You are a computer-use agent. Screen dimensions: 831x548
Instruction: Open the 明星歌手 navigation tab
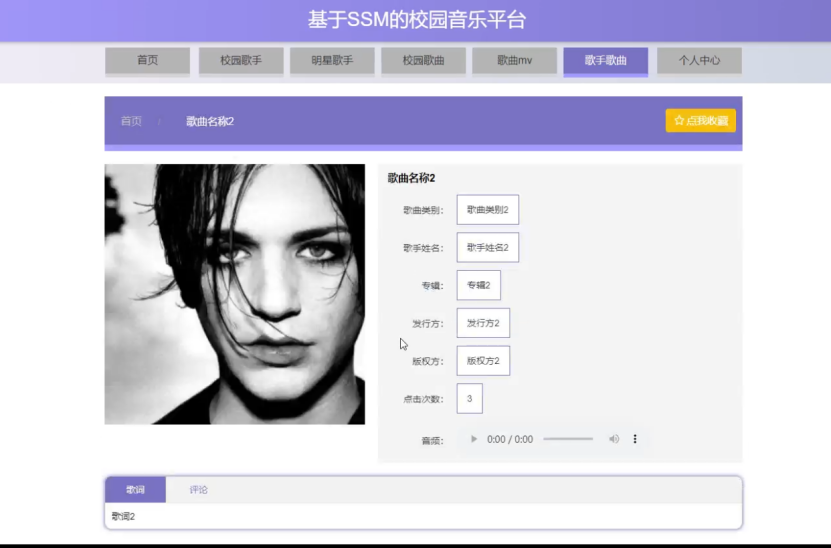tap(332, 60)
